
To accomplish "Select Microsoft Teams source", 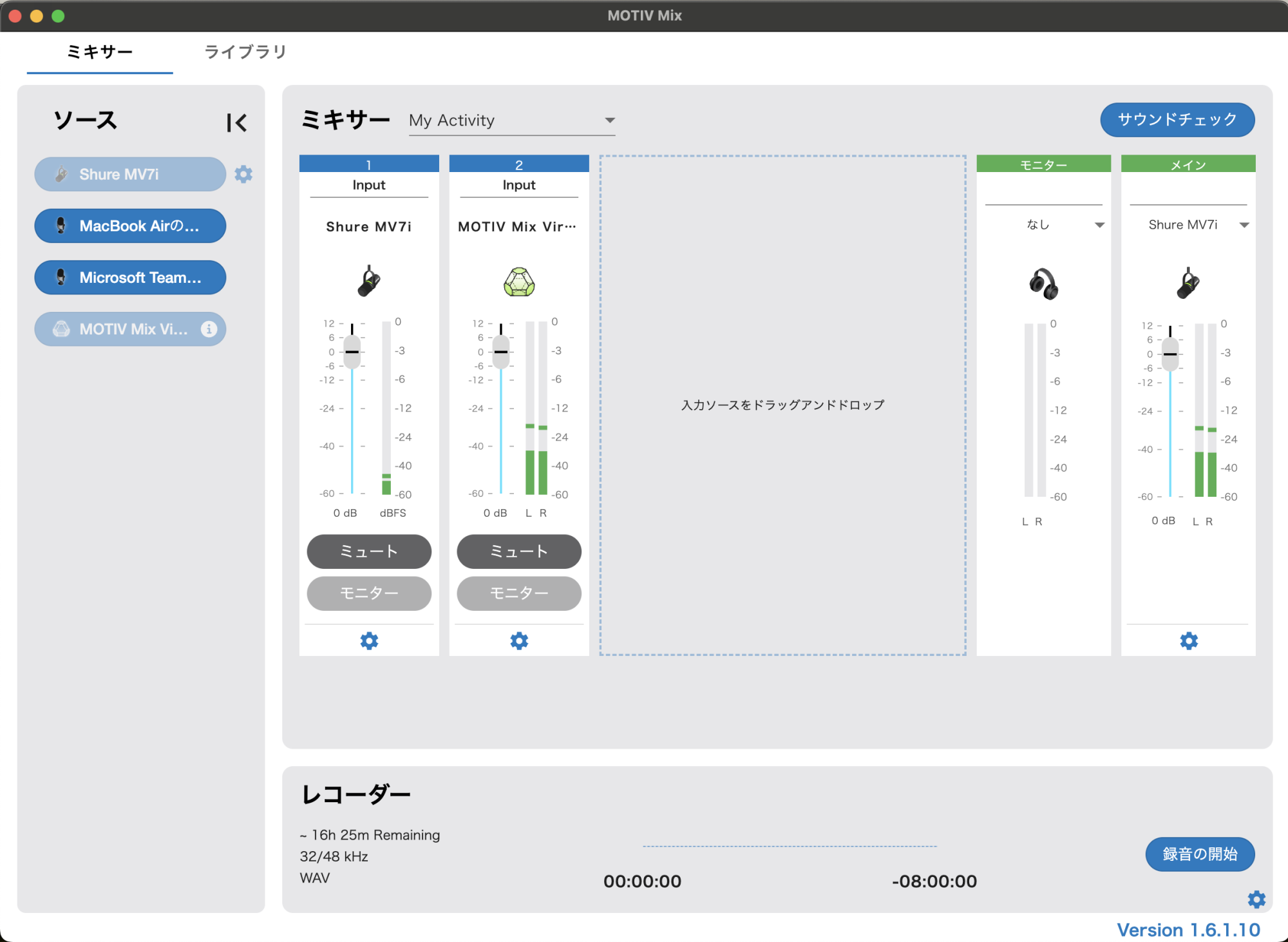I will pyautogui.click(x=130, y=277).
